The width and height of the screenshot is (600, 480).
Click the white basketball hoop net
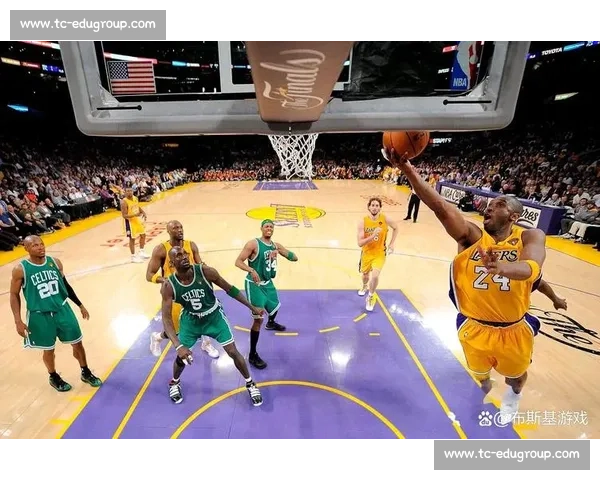click(x=294, y=155)
